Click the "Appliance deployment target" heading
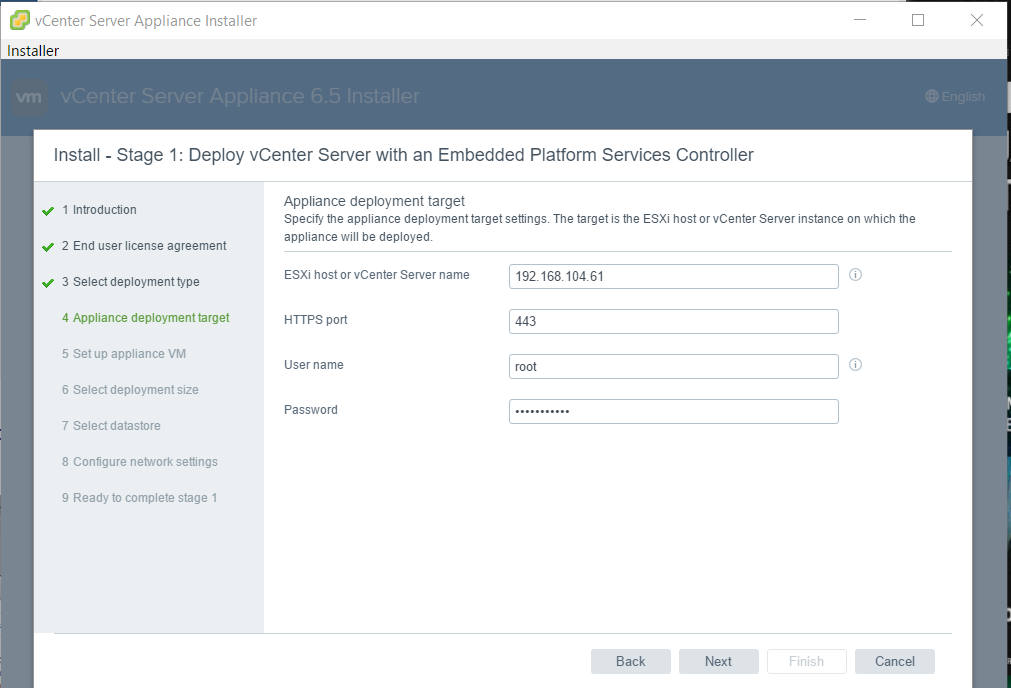The width and height of the screenshot is (1011, 688). point(374,201)
